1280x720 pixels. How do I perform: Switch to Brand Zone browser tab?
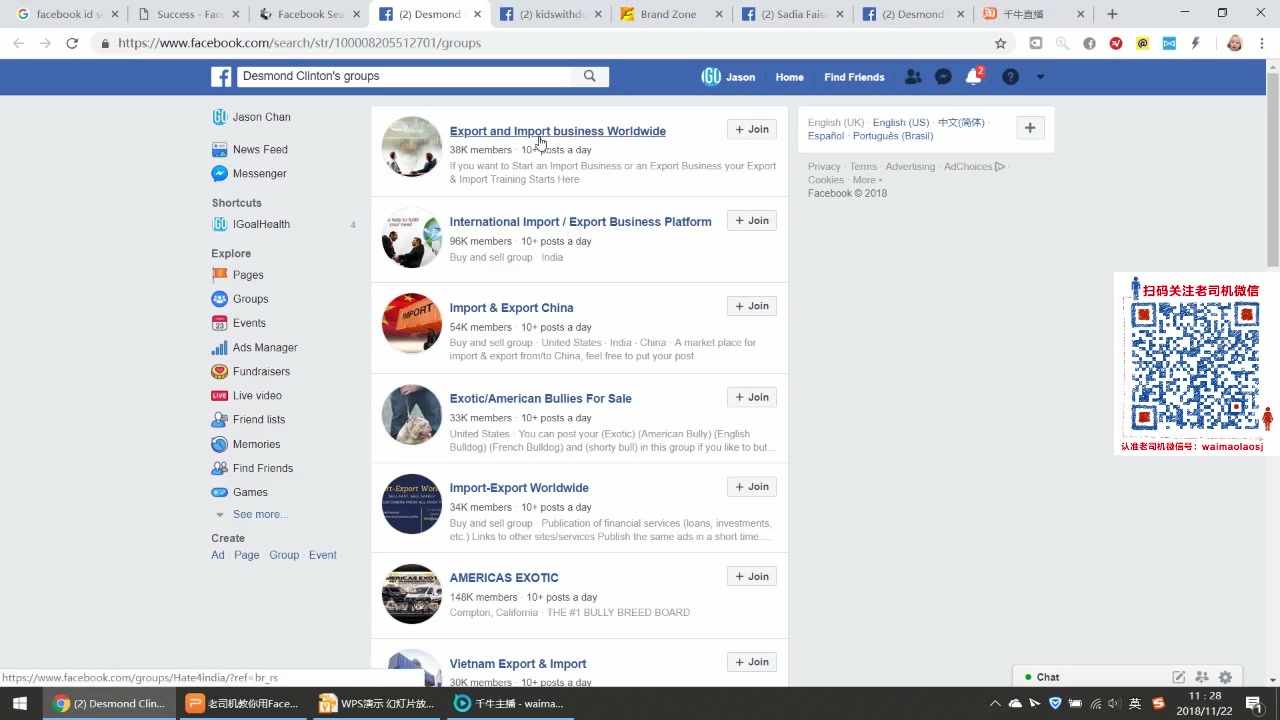pos(668,14)
